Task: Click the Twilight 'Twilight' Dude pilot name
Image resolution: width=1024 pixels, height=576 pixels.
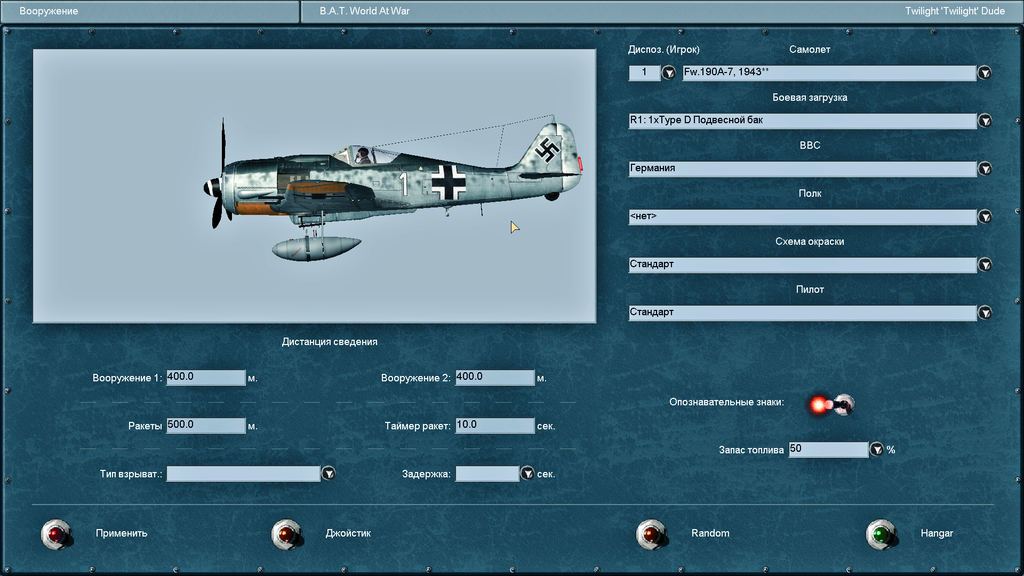Action: [955, 11]
